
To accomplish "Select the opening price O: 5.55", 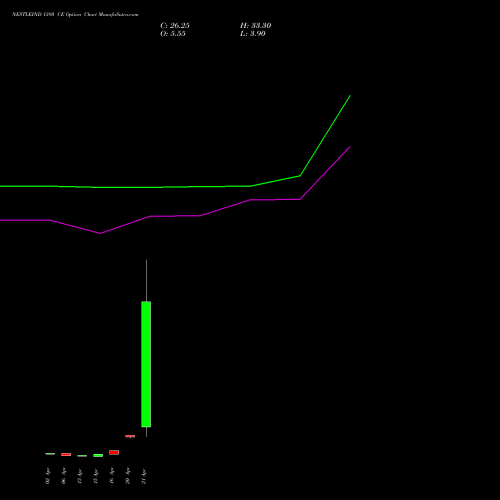I will click(173, 34).
